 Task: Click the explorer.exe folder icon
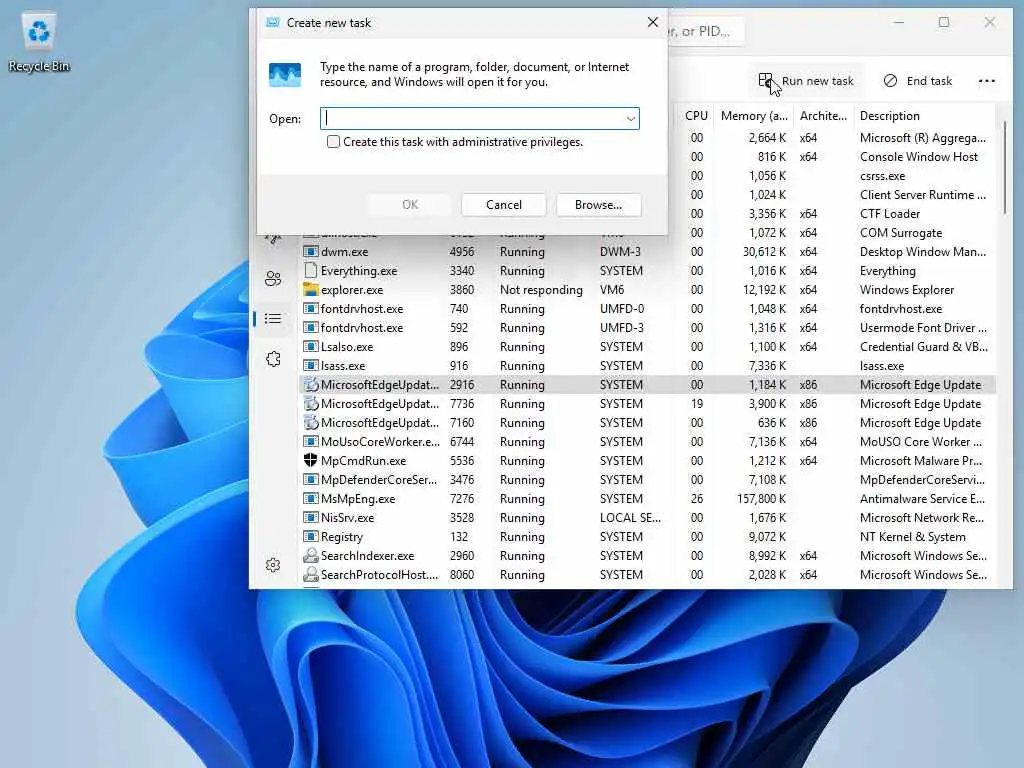310,289
